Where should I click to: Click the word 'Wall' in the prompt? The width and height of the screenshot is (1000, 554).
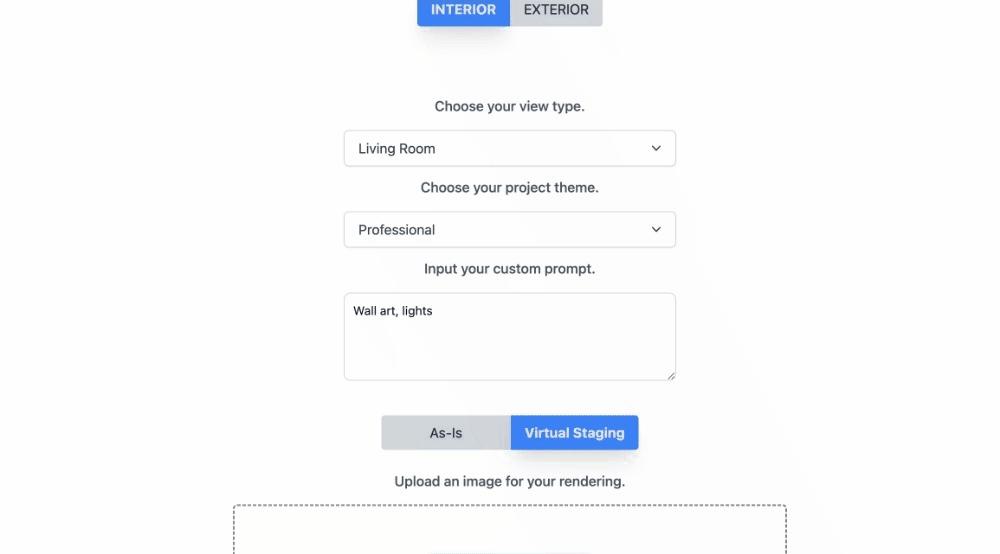[365, 311]
